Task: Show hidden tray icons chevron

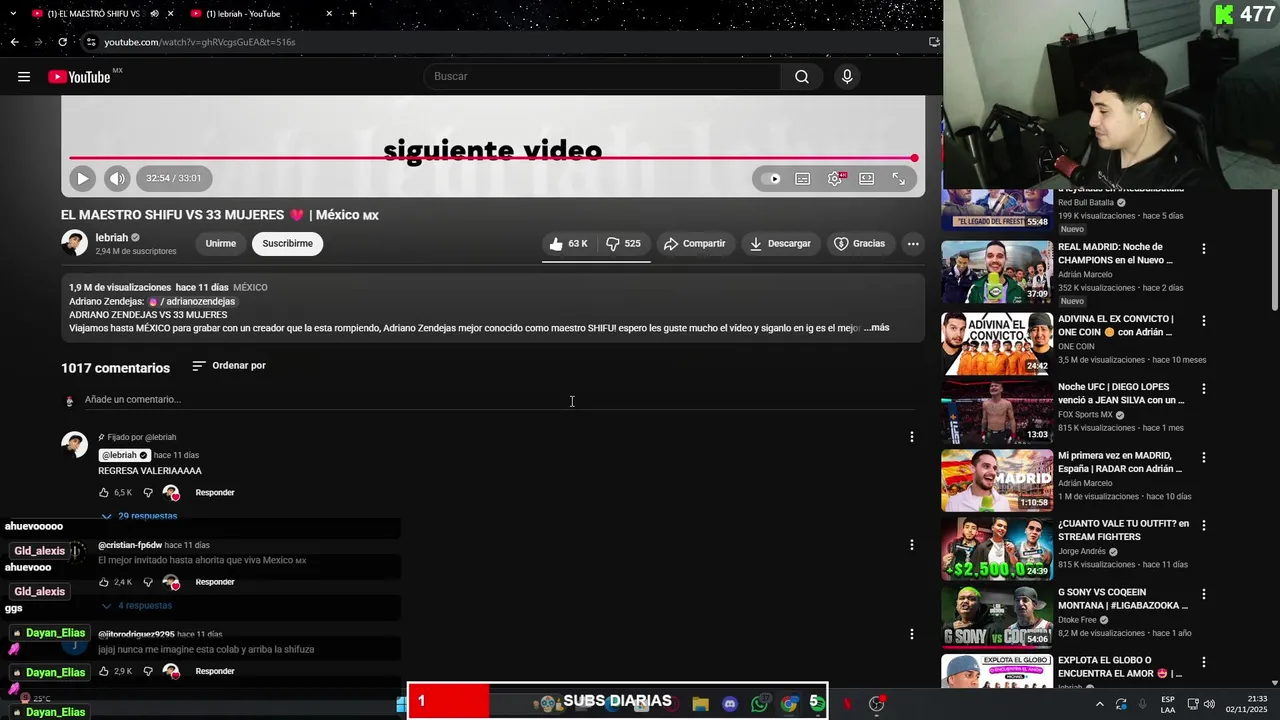Action: tap(1099, 704)
